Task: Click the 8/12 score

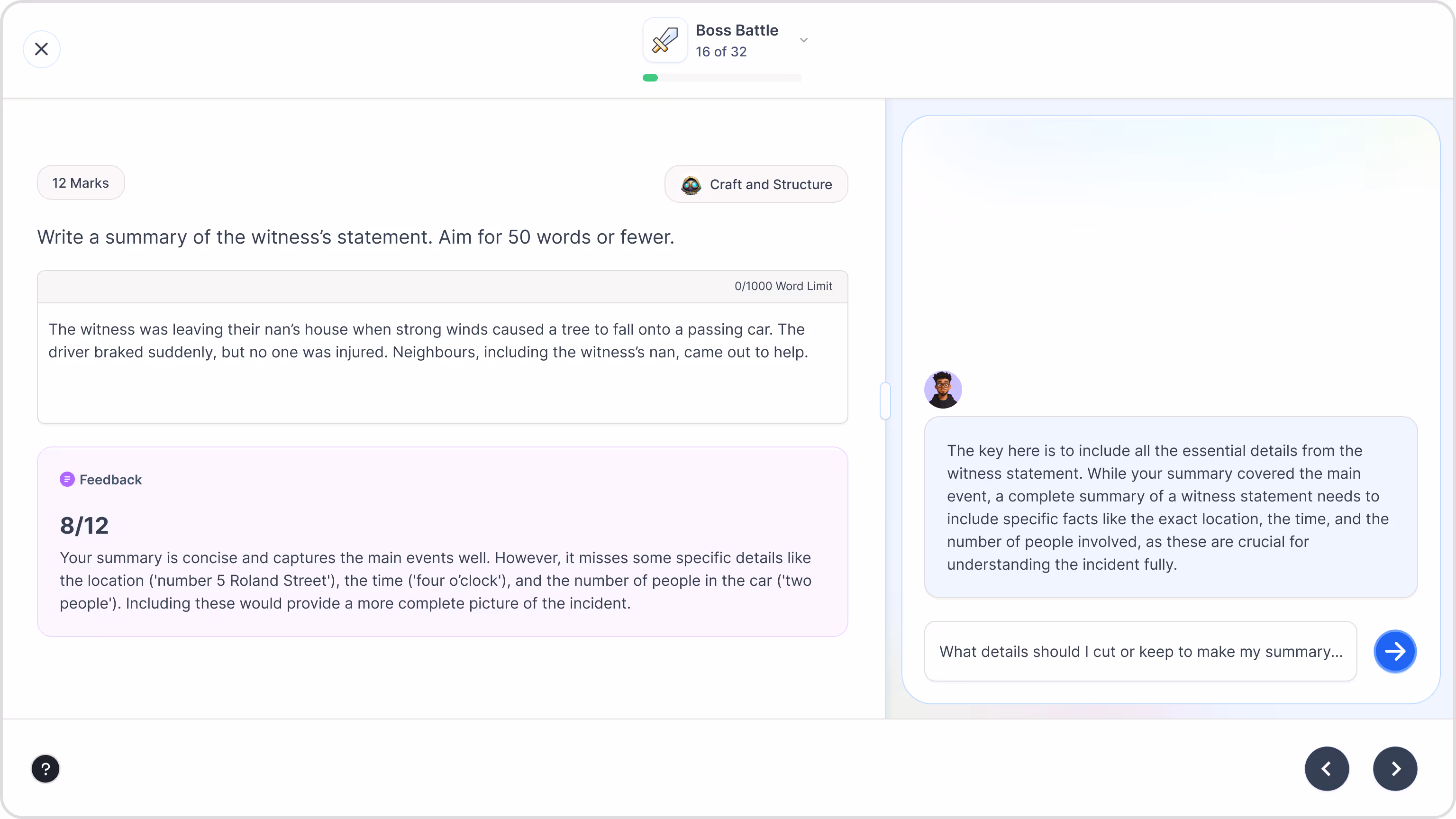Action: pos(84,526)
